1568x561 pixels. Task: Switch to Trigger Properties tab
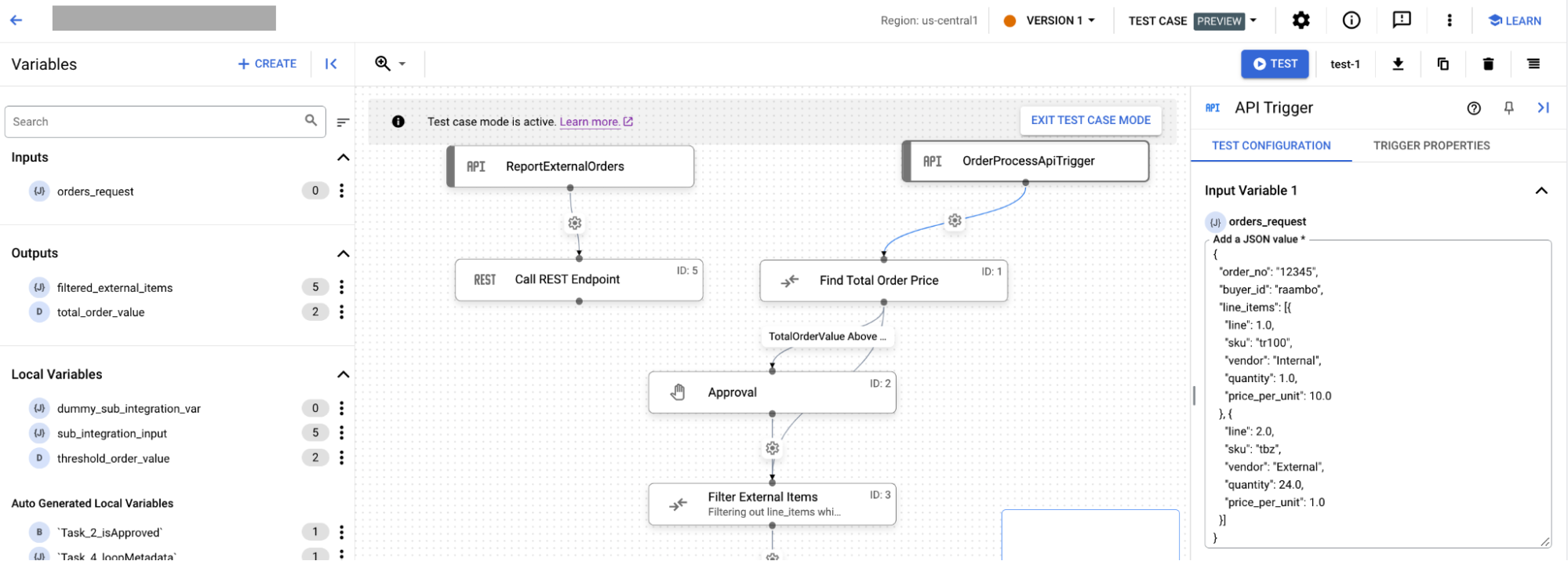click(x=1431, y=146)
